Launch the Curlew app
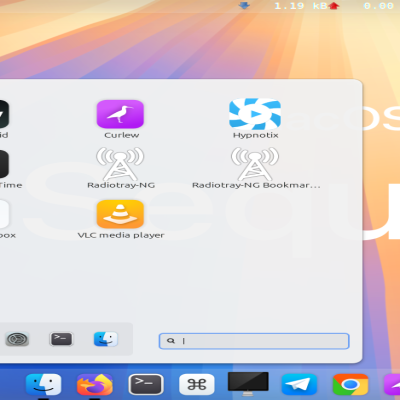 point(120,114)
